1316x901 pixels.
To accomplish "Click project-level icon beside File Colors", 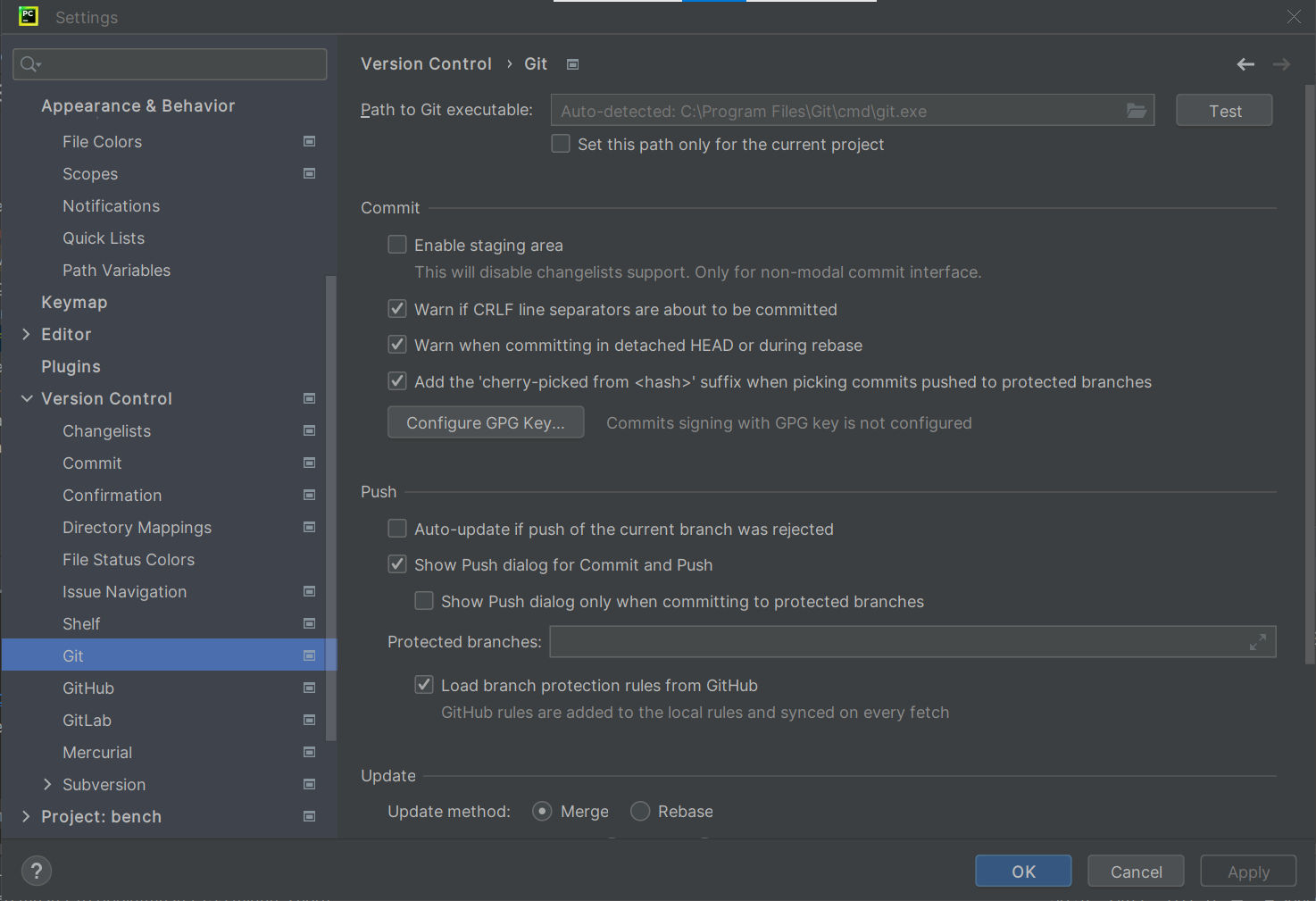I will 310,141.
